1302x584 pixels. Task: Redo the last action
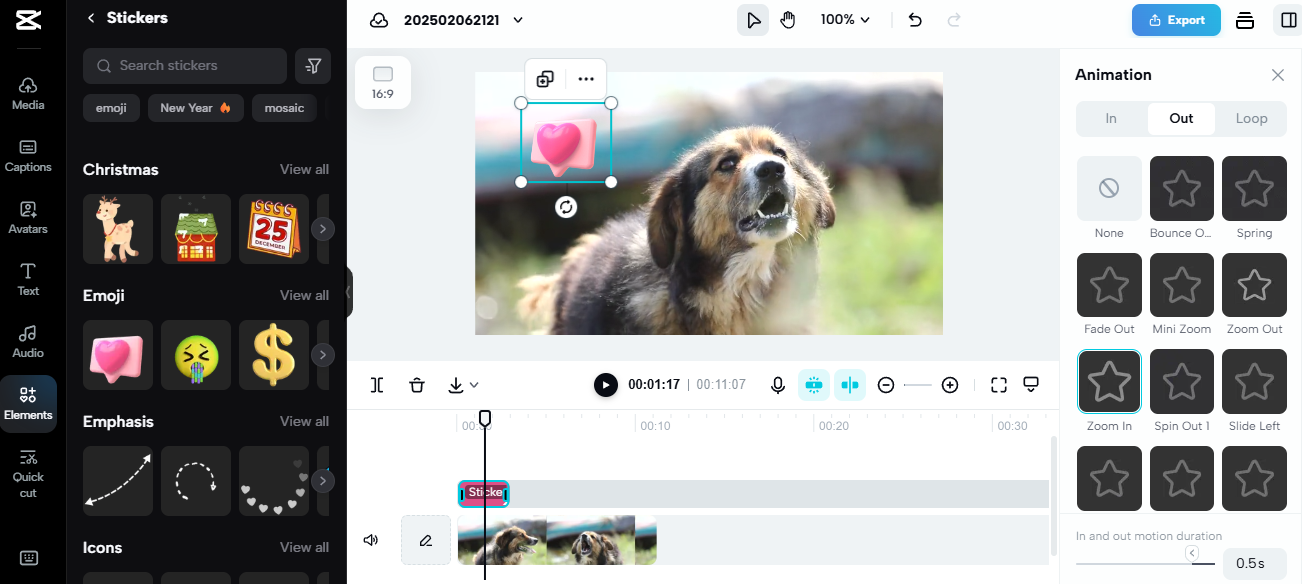click(953, 20)
